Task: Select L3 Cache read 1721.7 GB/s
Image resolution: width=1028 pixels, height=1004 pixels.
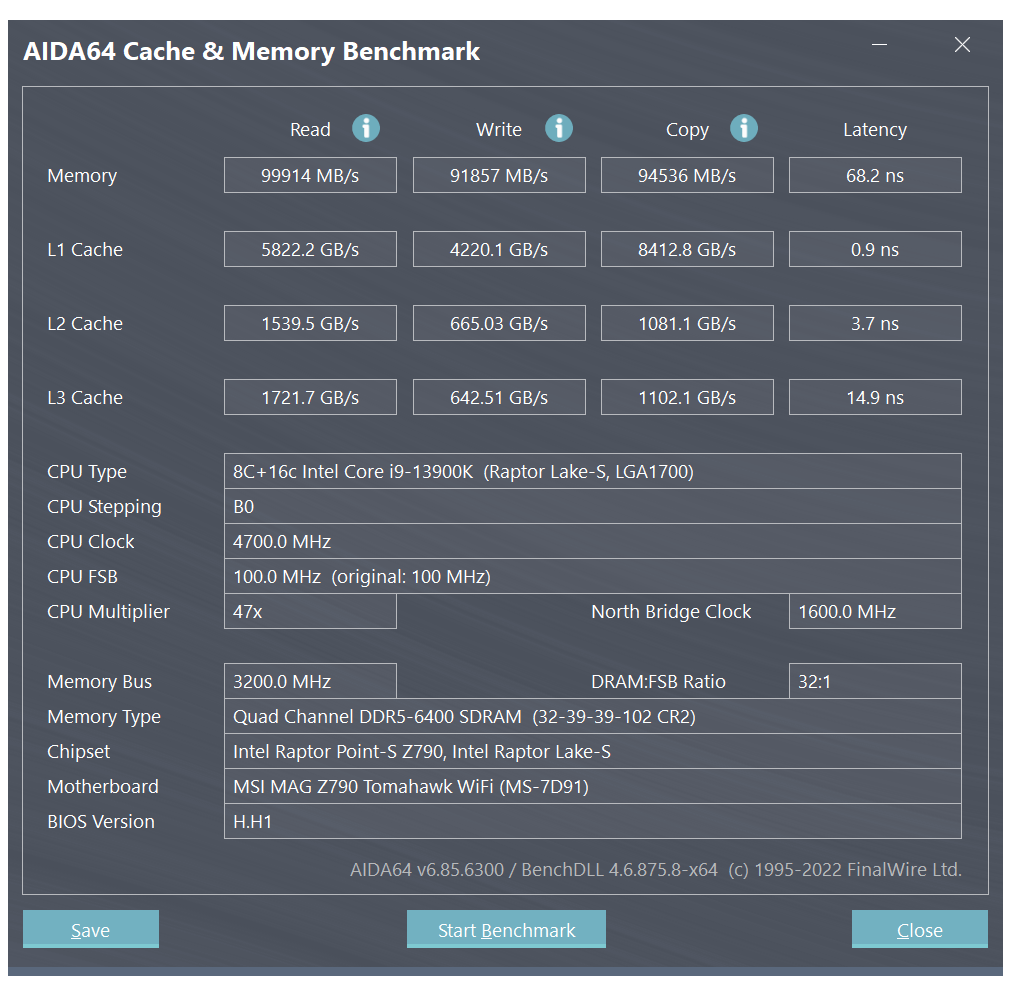Action: point(310,397)
